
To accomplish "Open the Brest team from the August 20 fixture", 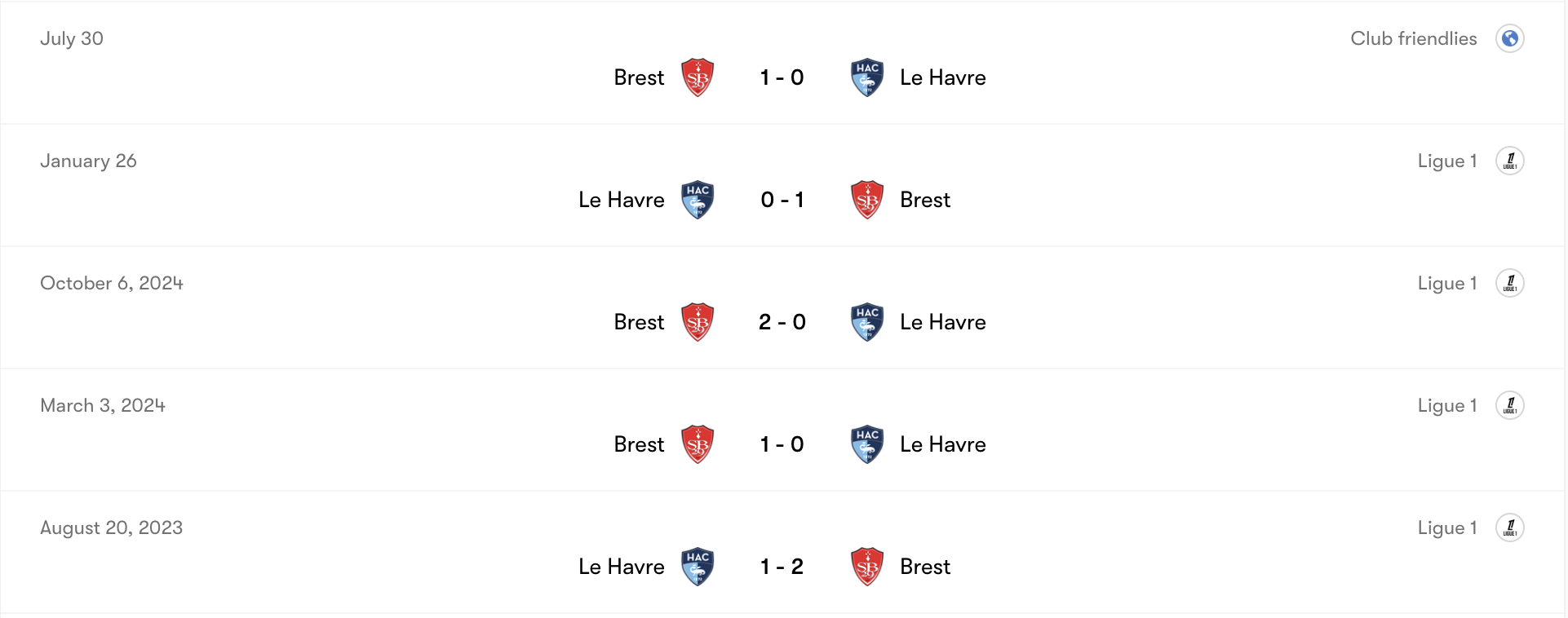I will (924, 566).
